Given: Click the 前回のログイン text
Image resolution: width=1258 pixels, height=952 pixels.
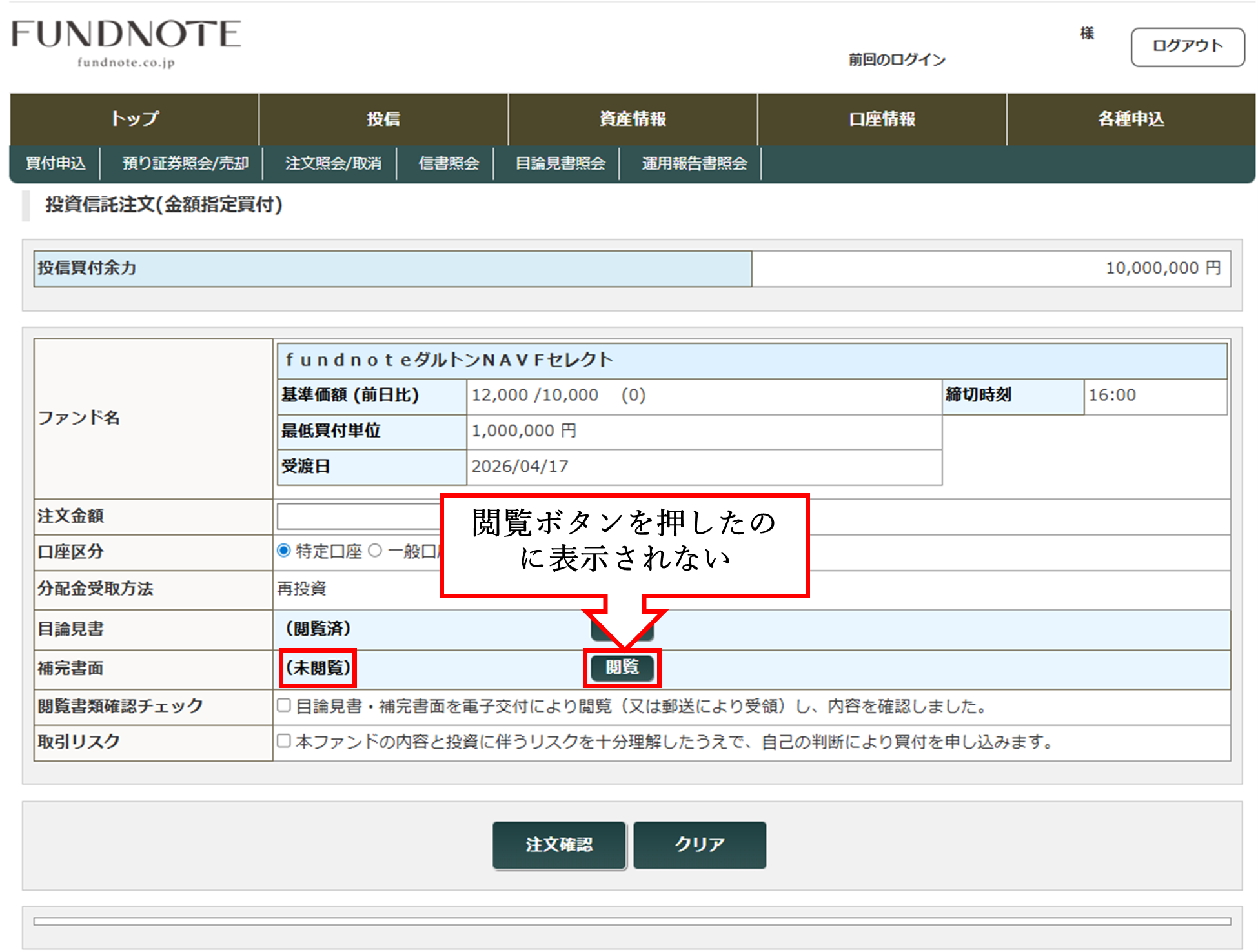Looking at the screenshot, I should click(x=897, y=59).
